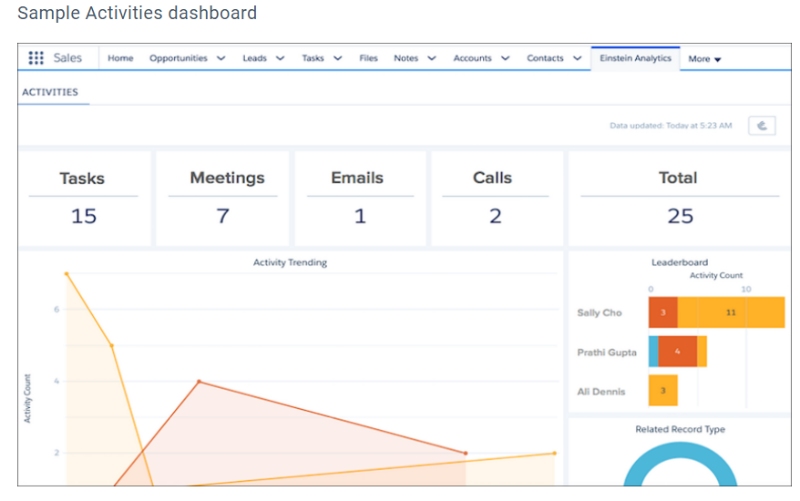This screenshot has height=501, width=800.
Task: Open the Tasks tab dropdown chevron
Action: 338,59
